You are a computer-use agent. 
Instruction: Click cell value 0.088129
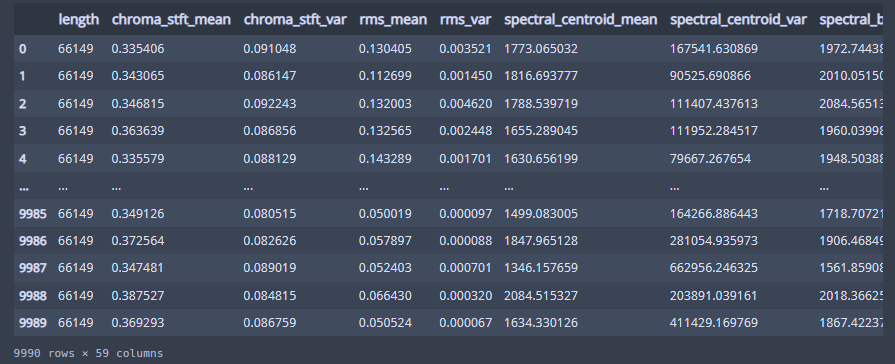(x=270, y=159)
